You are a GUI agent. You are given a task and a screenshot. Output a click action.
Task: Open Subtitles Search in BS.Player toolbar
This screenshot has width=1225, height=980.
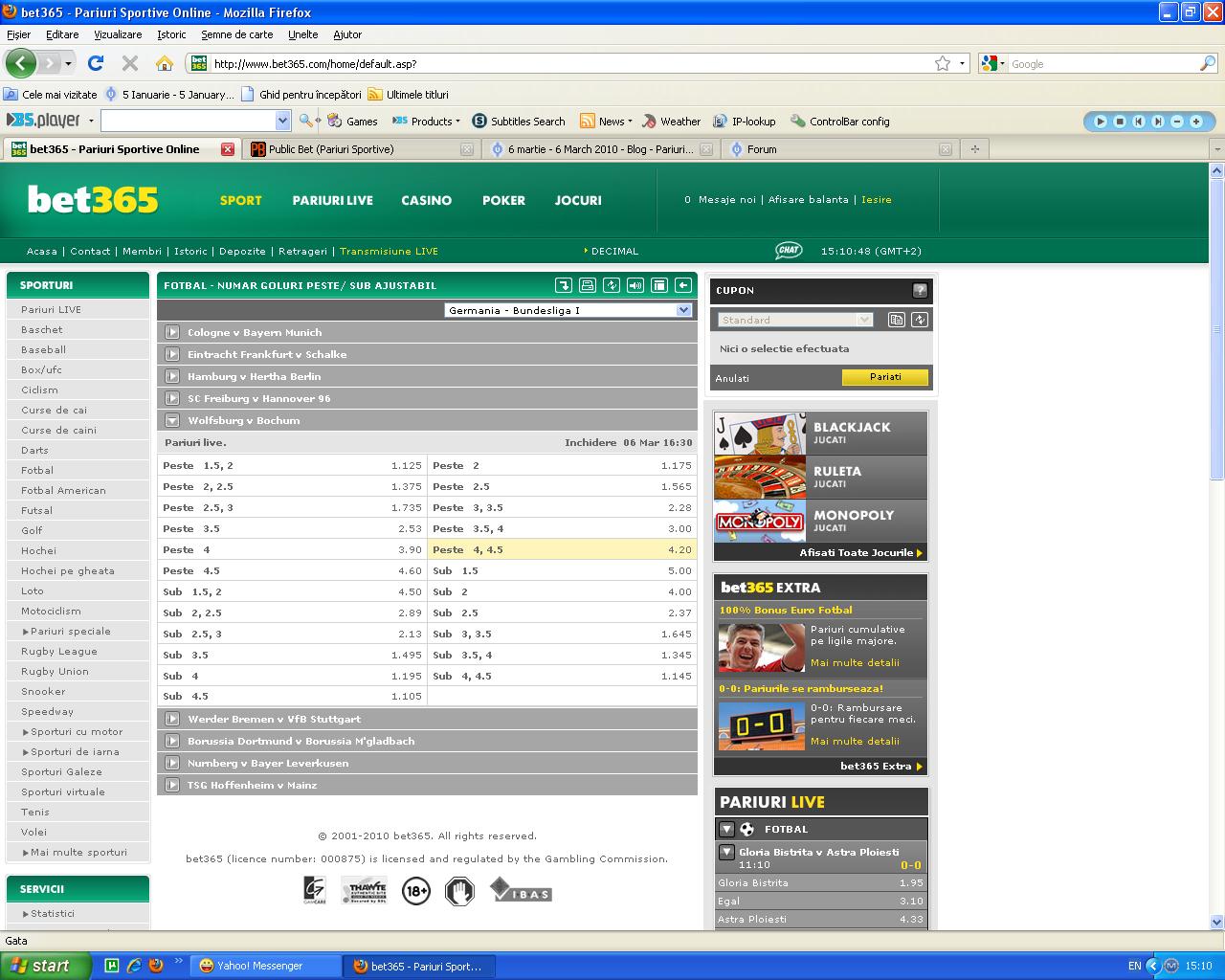(519, 122)
